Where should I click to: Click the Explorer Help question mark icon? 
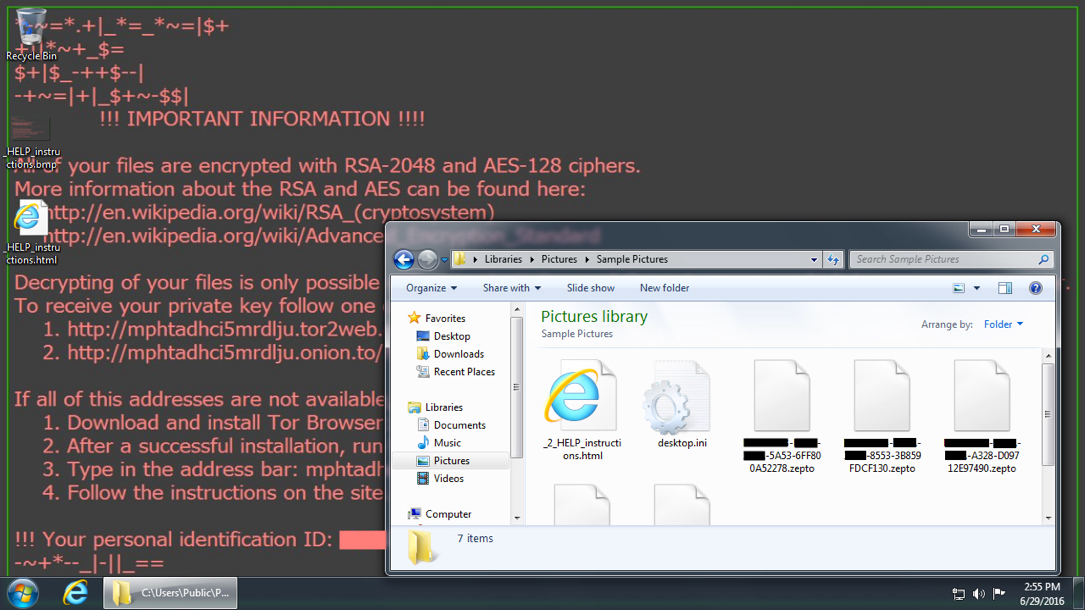[1035, 288]
